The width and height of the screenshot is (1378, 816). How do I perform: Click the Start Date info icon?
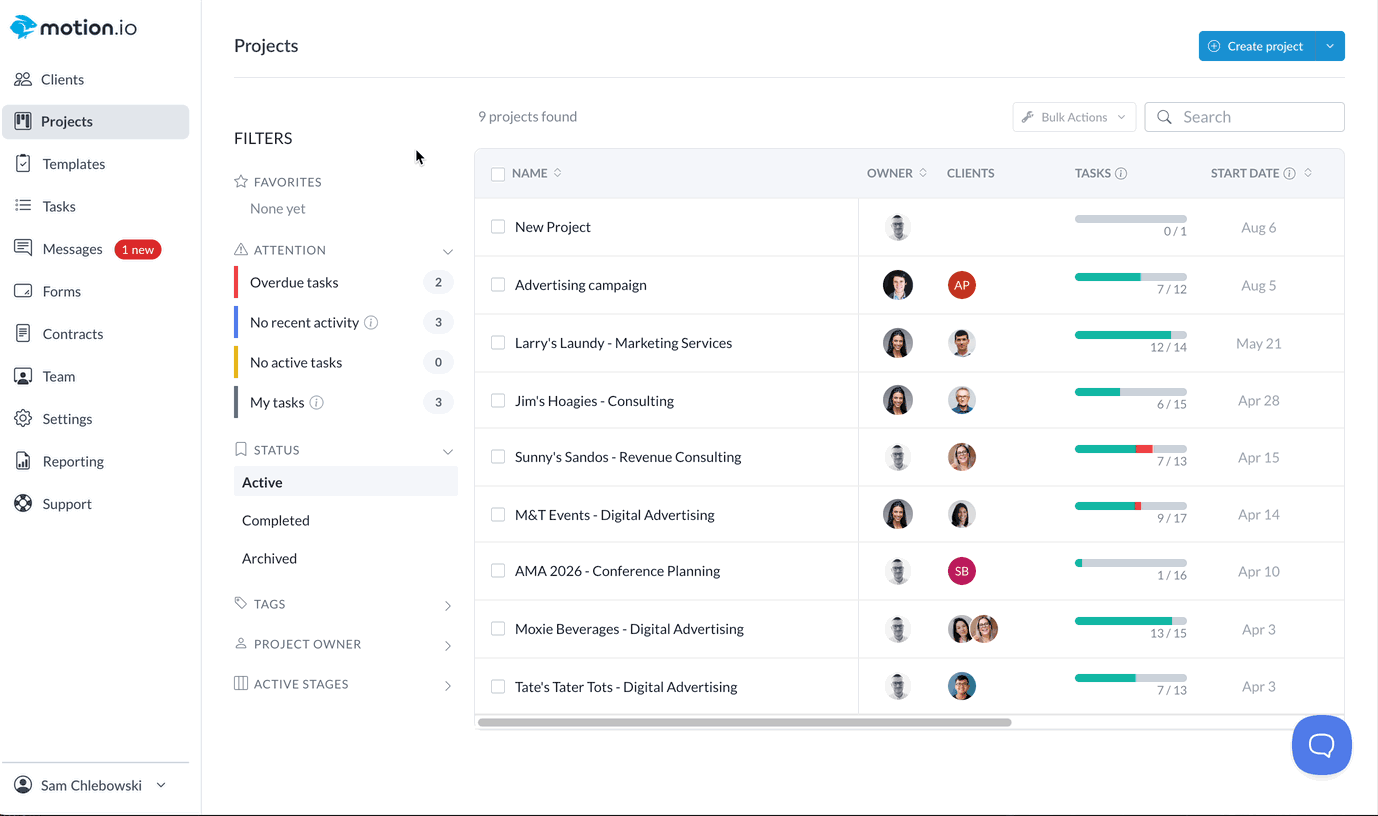click(1290, 174)
